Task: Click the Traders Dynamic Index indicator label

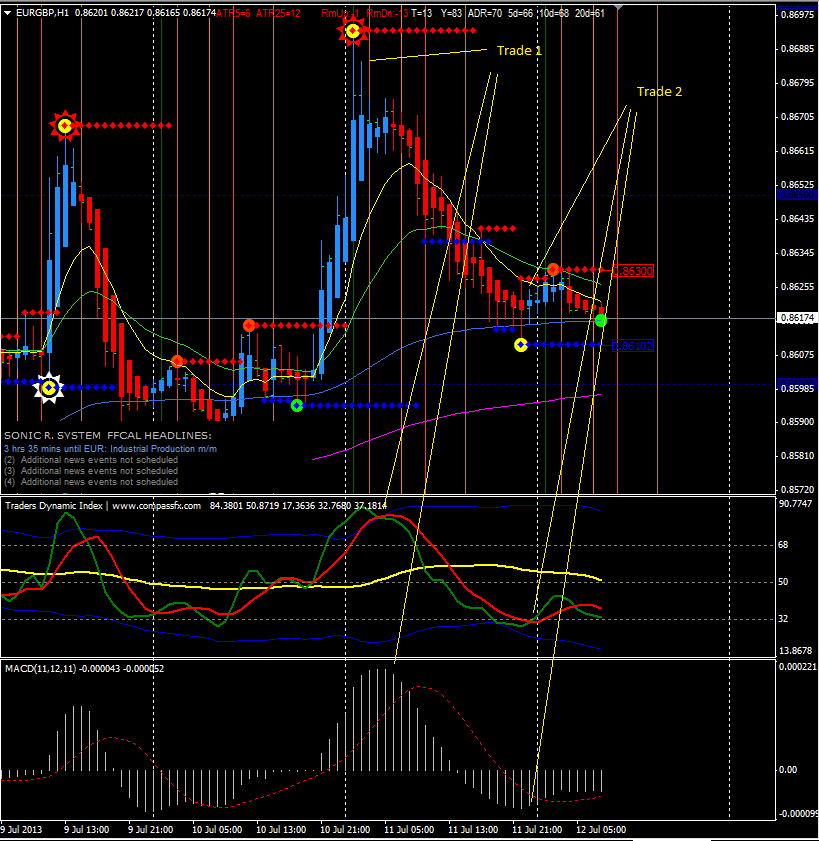Action: click(103, 506)
